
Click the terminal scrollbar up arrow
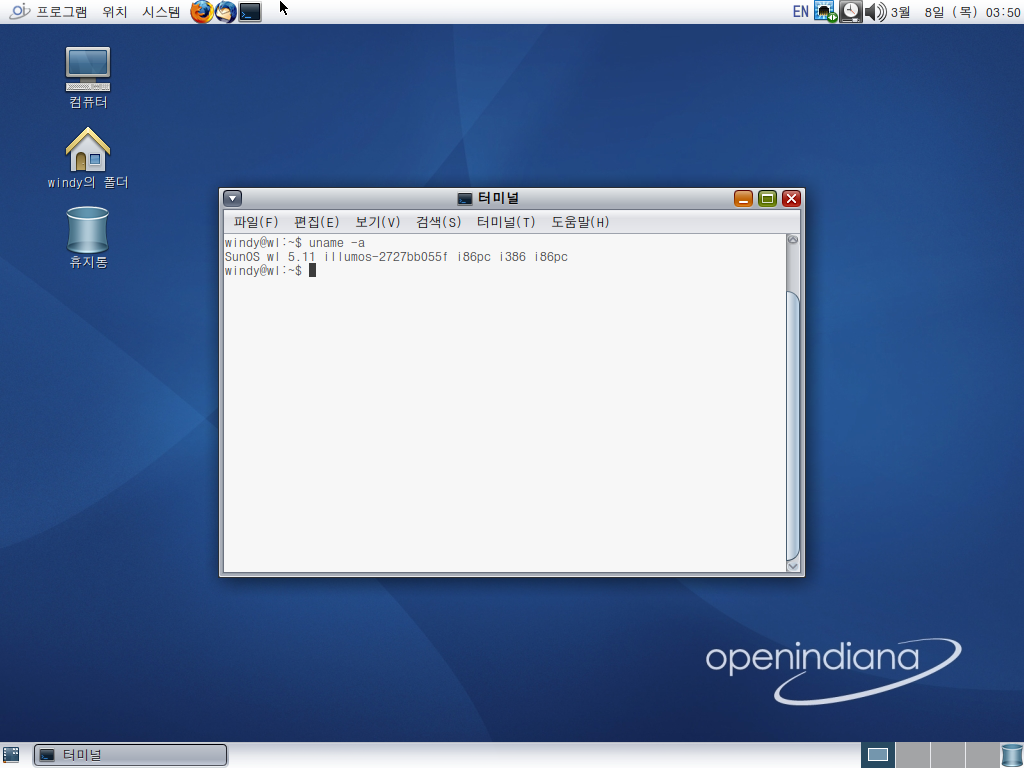tap(793, 240)
